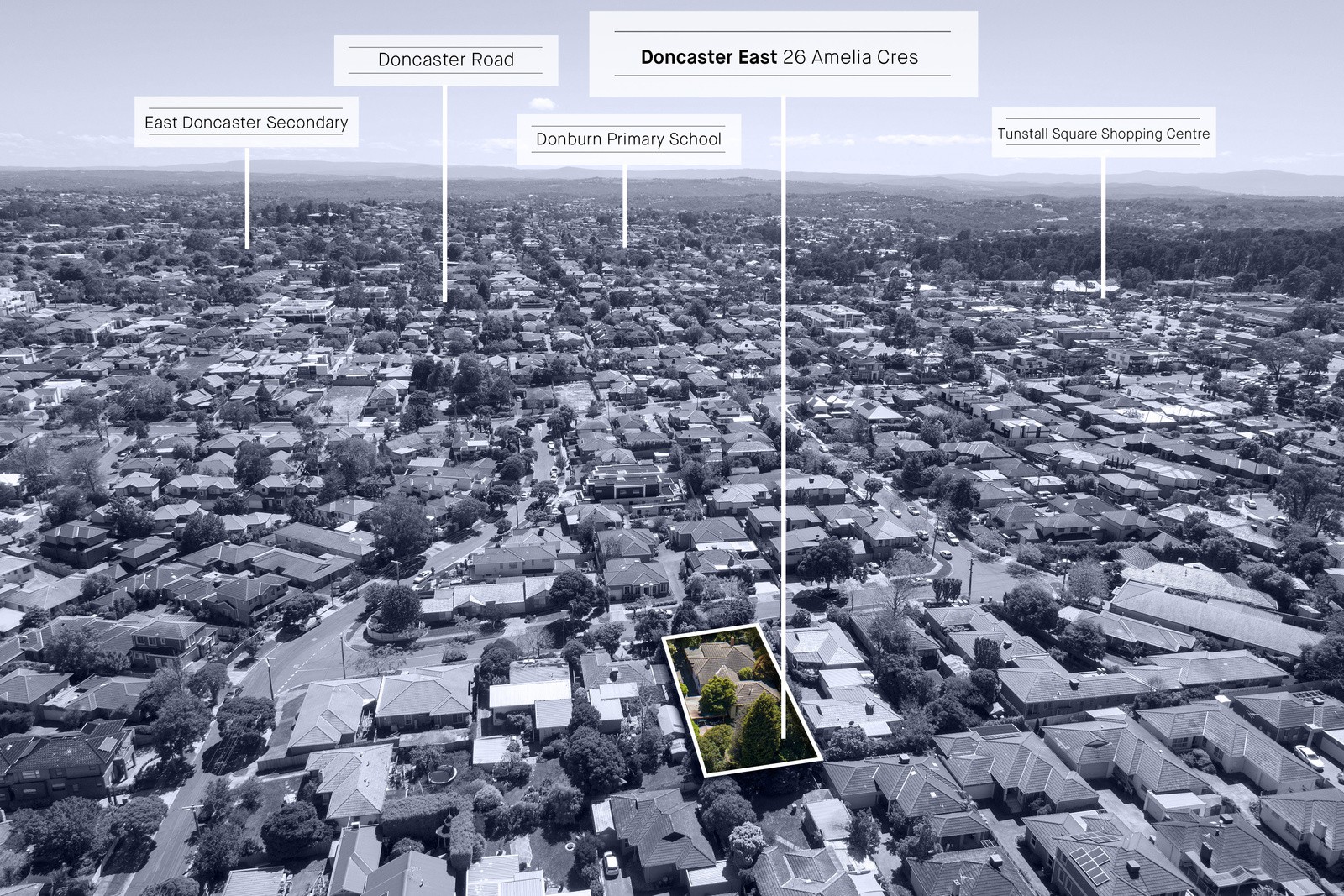Click the Doncaster Road label
The width and height of the screenshot is (1344, 896).
click(446, 60)
